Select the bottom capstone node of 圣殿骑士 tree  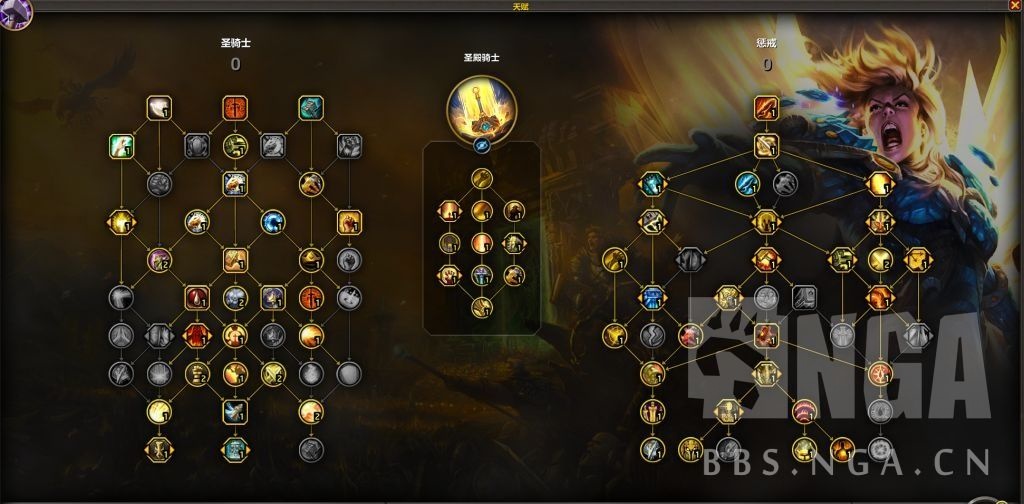(482, 307)
